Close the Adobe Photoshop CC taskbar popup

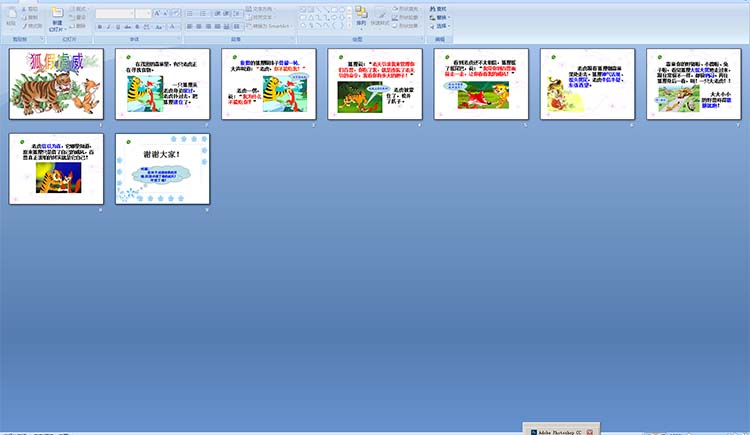[590, 432]
